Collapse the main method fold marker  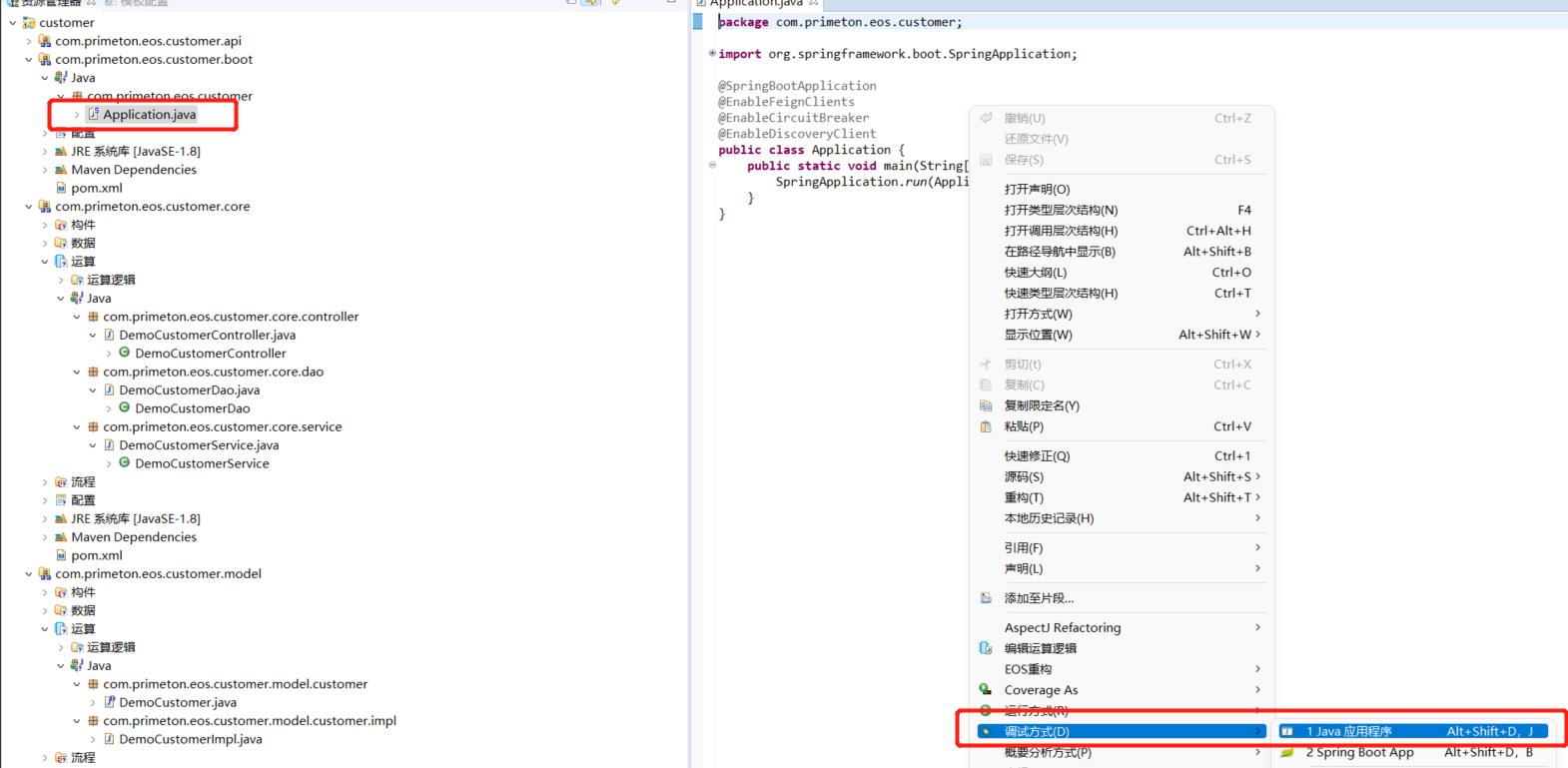point(712,166)
